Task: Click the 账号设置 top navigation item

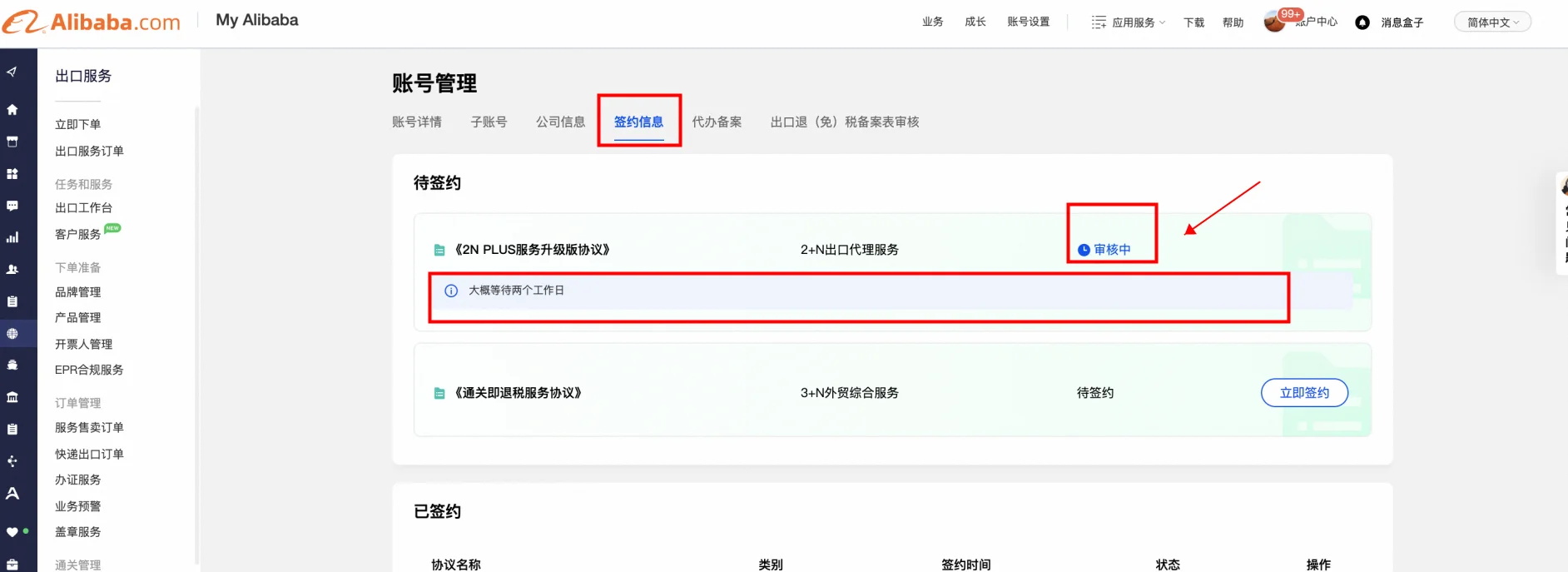Action: click(1028, 22)
